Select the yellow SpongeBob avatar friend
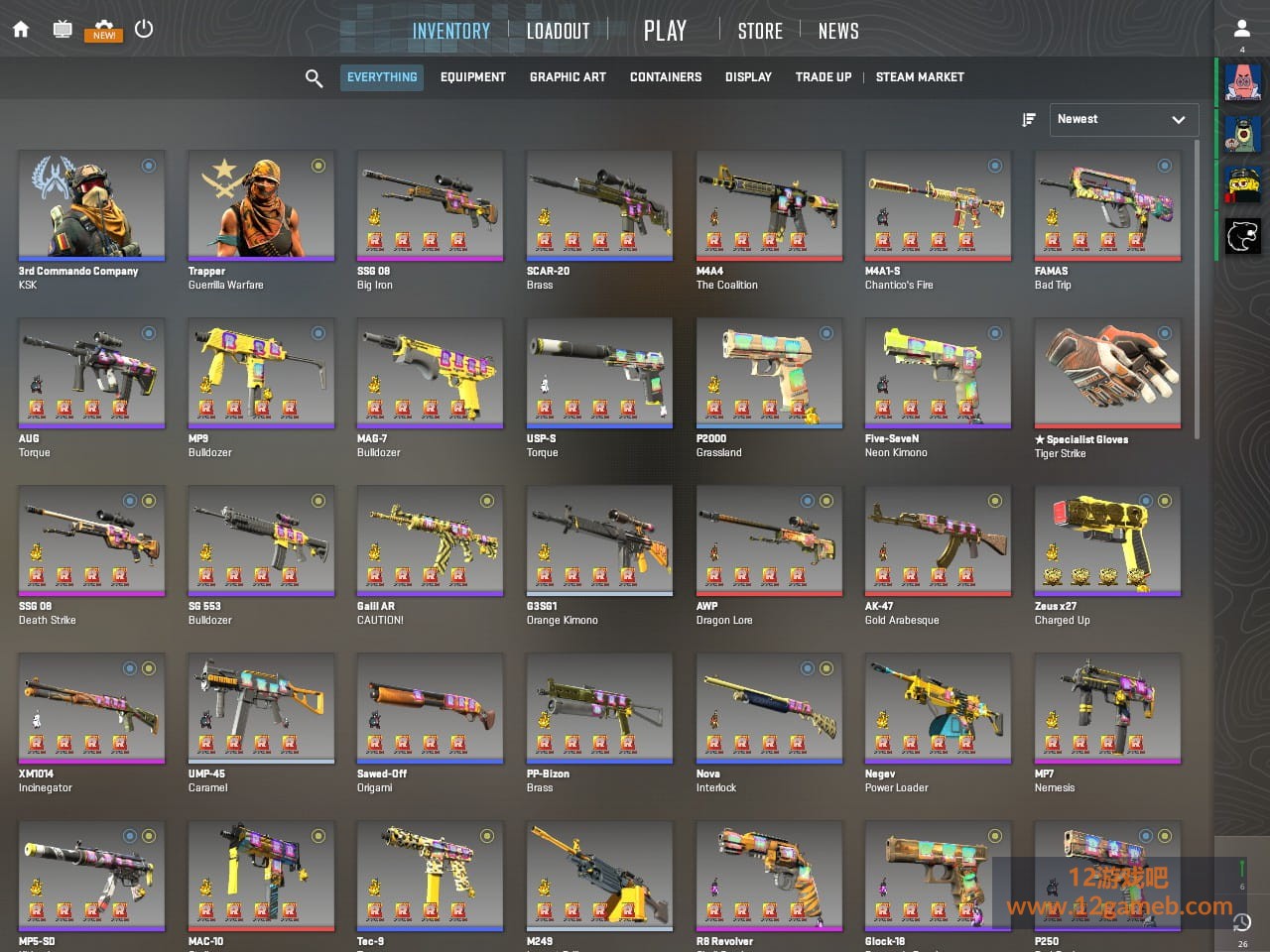 pos(1242,185)
